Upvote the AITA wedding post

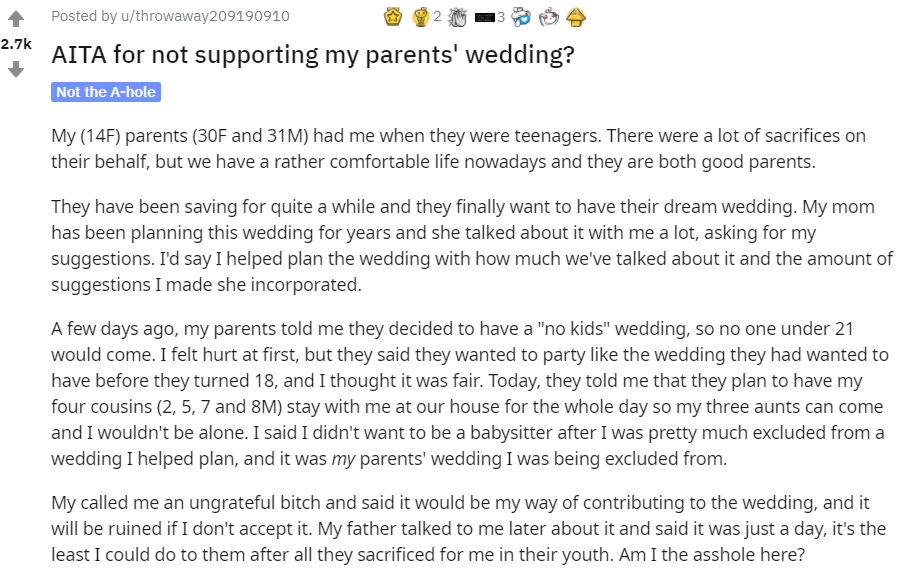[x=16, y=19]
